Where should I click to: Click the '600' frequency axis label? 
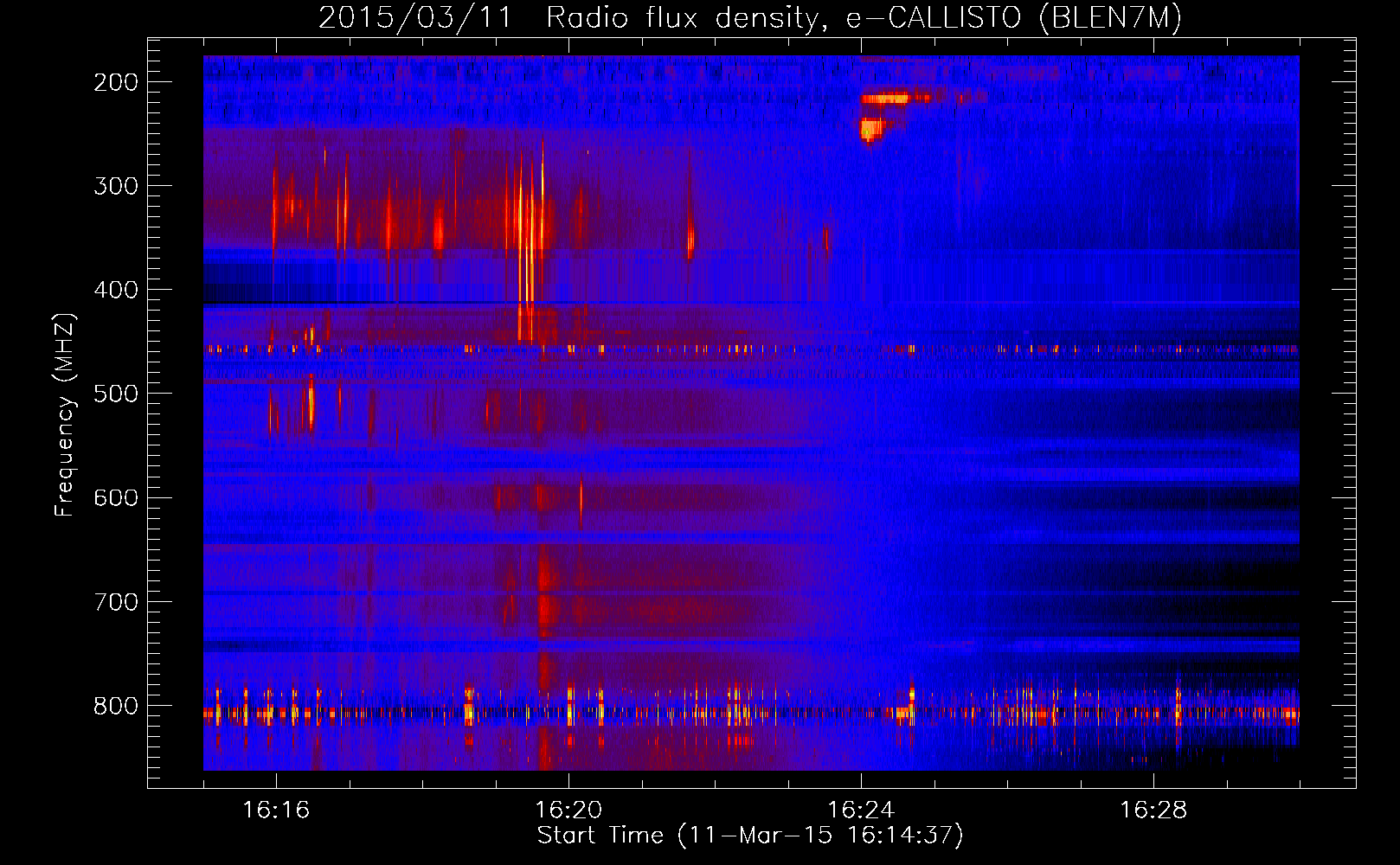(x=116, y=497)
